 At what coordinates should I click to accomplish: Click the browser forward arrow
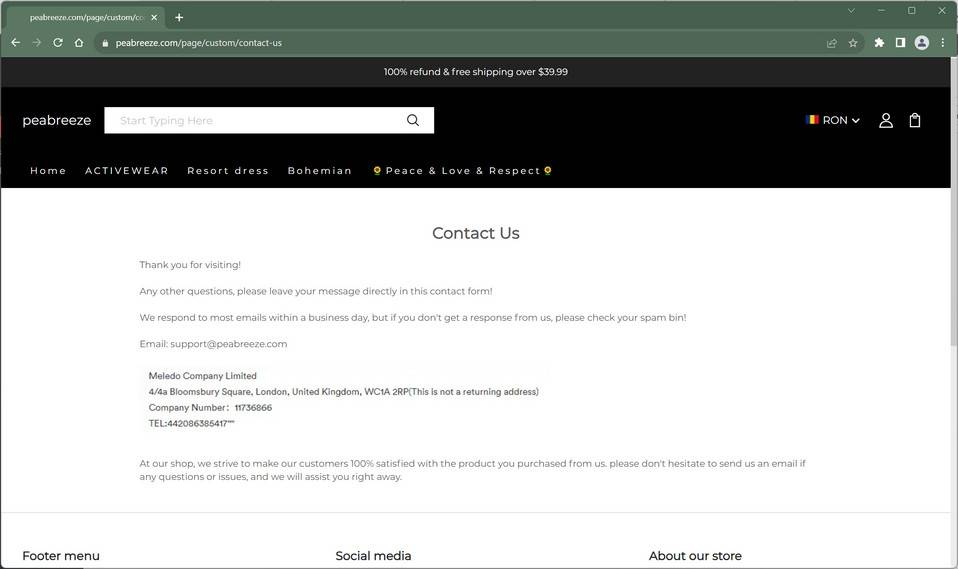37,43
